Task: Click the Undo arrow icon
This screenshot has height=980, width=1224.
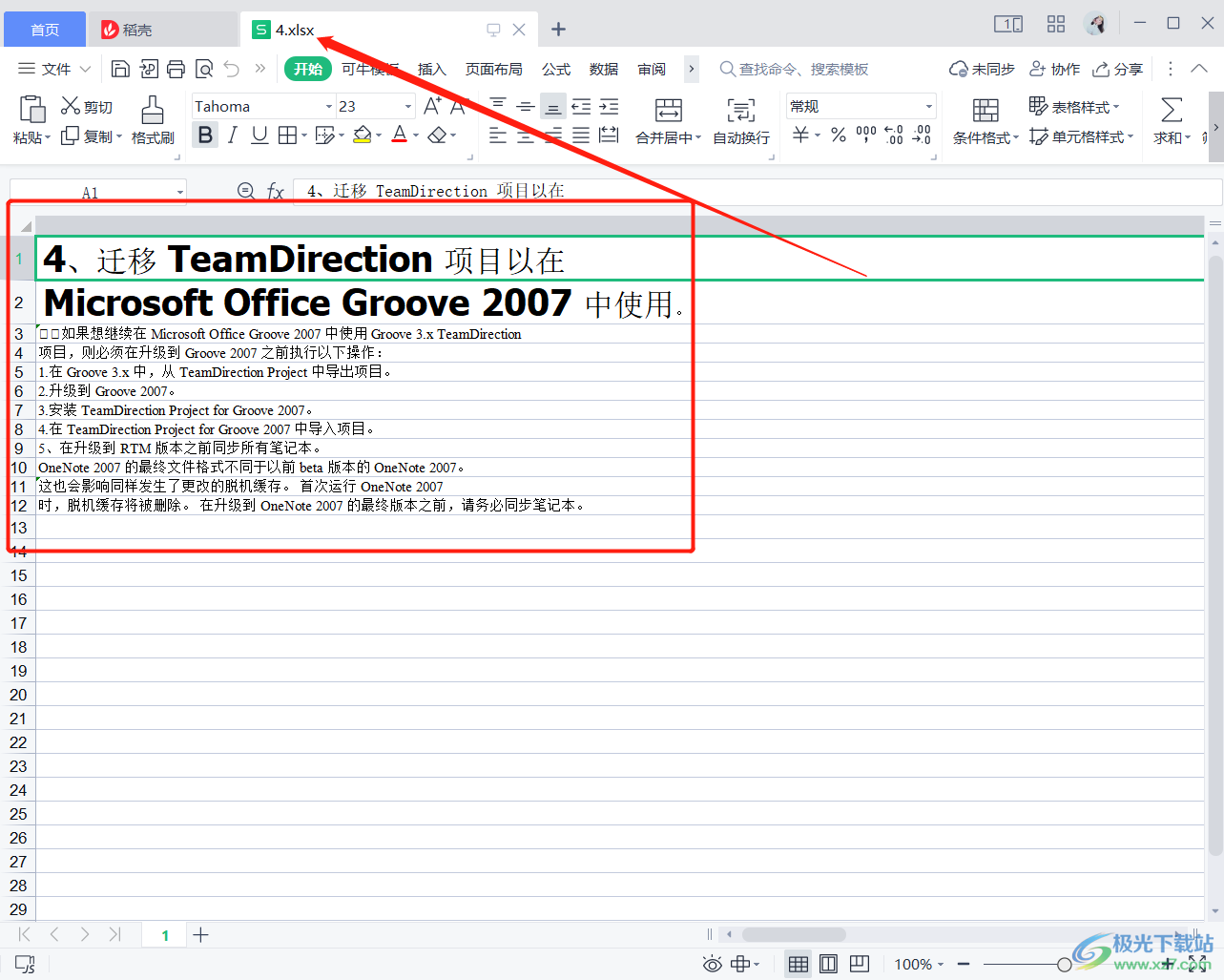Action: 232,69
